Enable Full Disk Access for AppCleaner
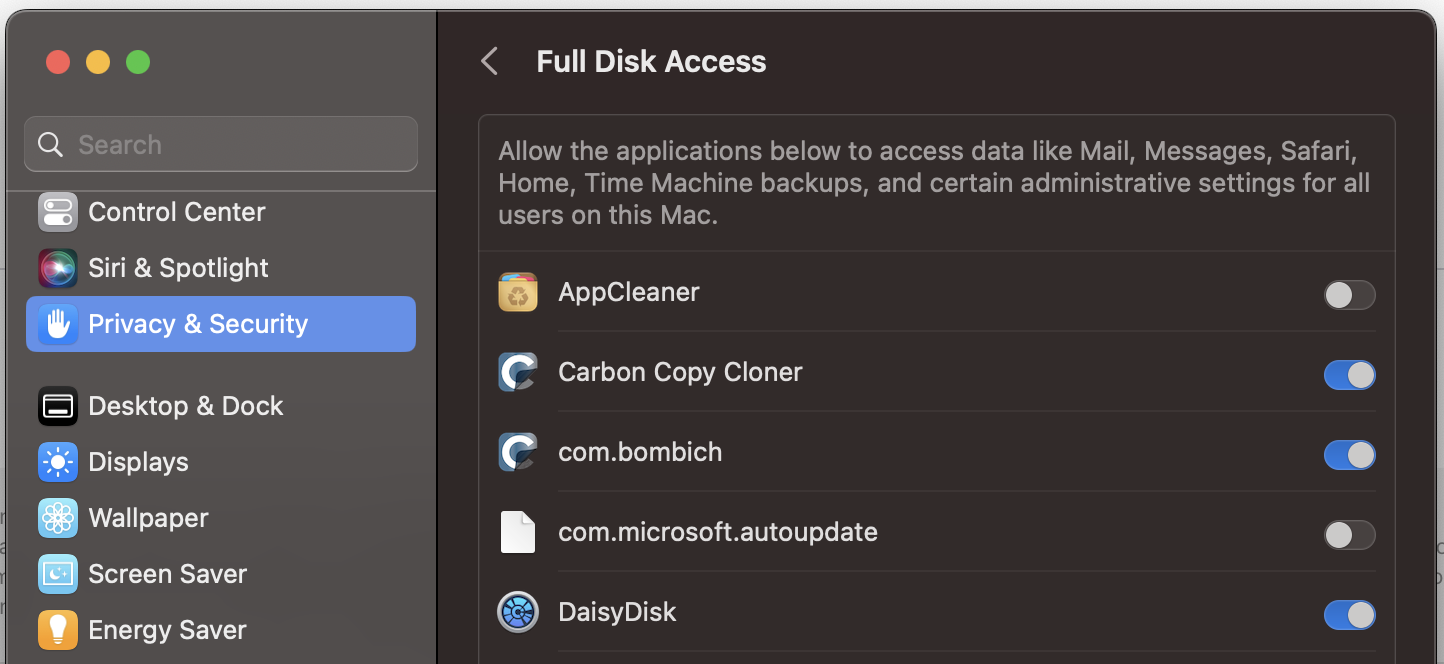Screen dimensions: 1444x664 (1349, 295)
